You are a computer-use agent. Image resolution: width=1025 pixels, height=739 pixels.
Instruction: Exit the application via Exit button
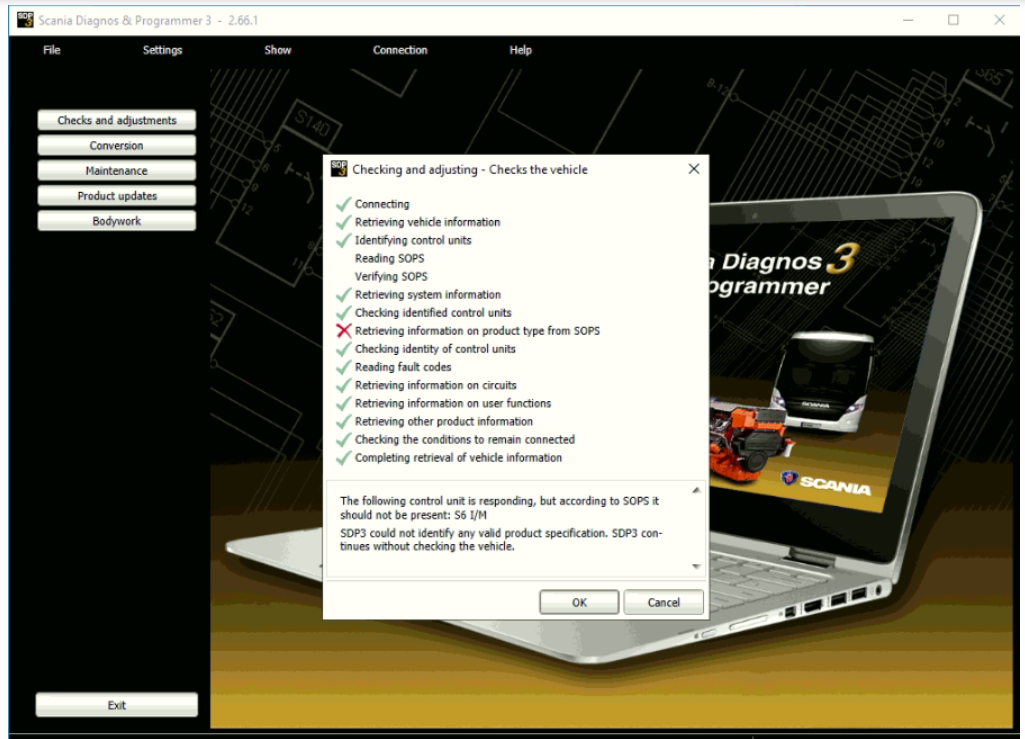116,705
